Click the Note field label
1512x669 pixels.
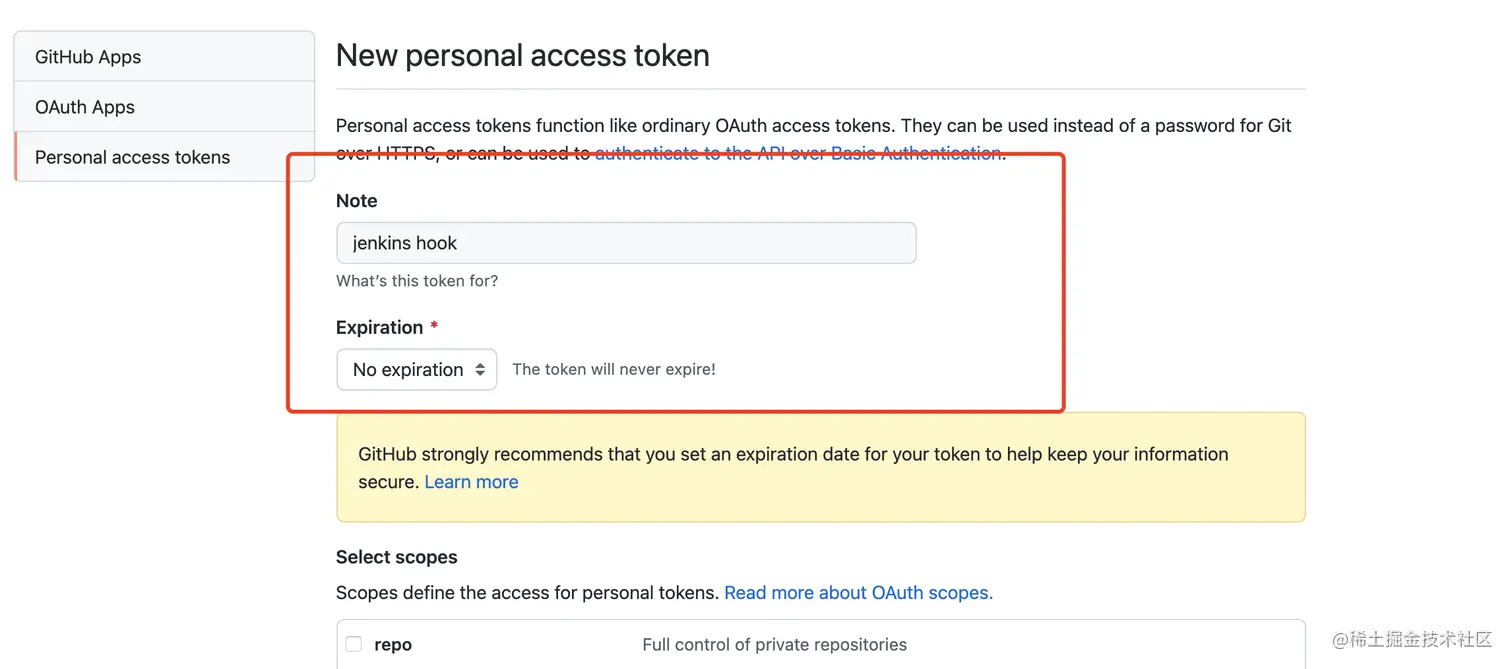tap(357, 200)
